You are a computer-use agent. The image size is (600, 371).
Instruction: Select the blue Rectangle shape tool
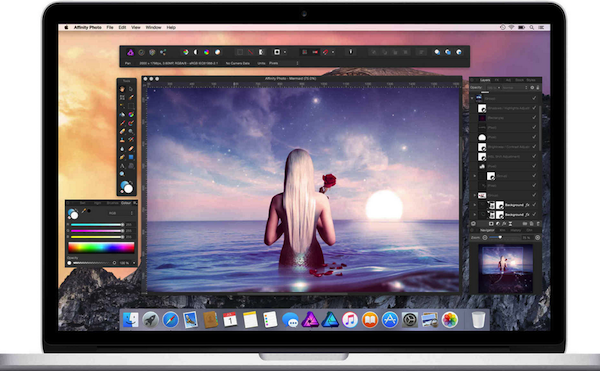tap(131, 157)
